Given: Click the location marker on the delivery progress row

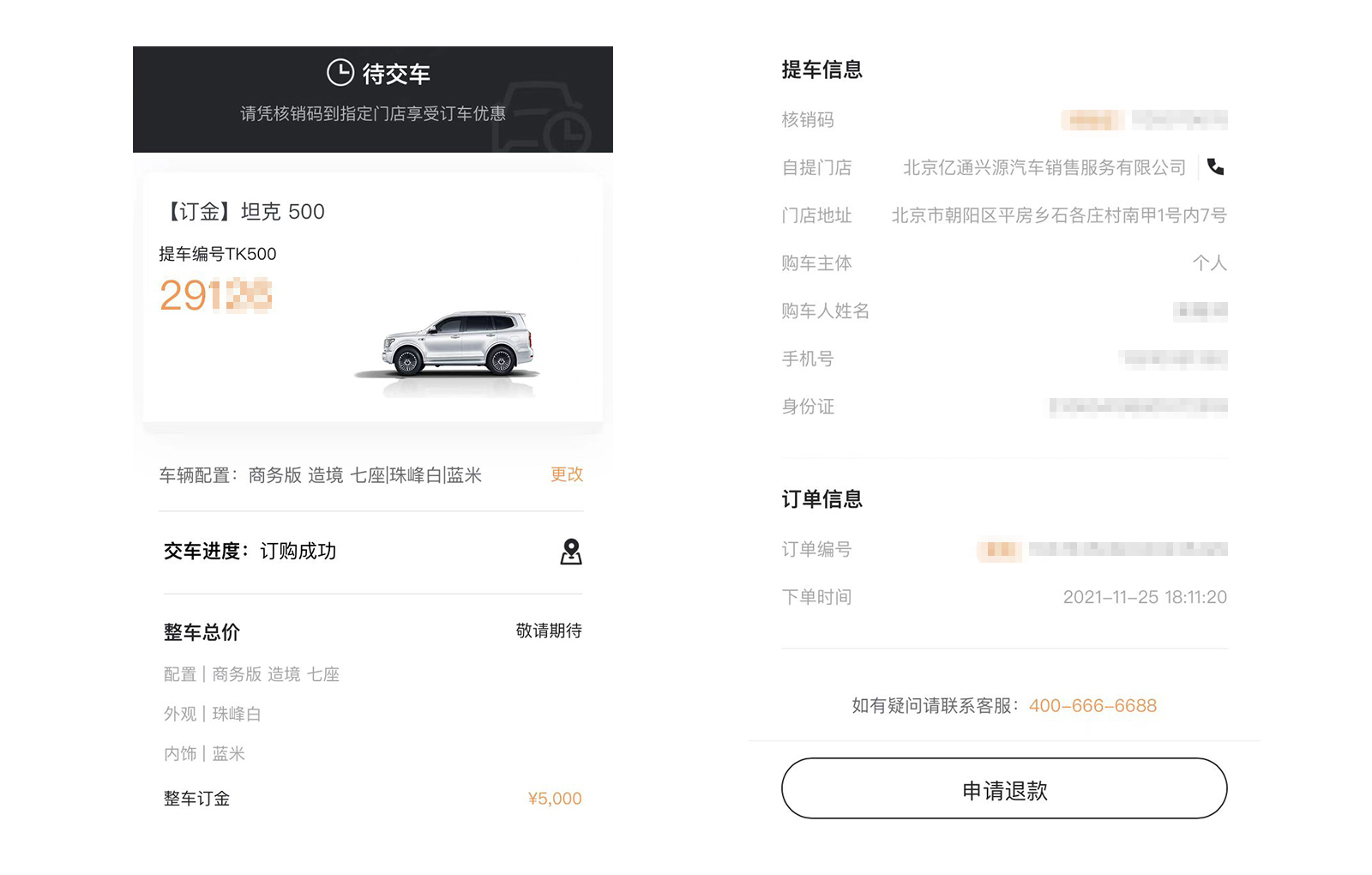Looking at the screenshot, I should [x=571, y=552].
